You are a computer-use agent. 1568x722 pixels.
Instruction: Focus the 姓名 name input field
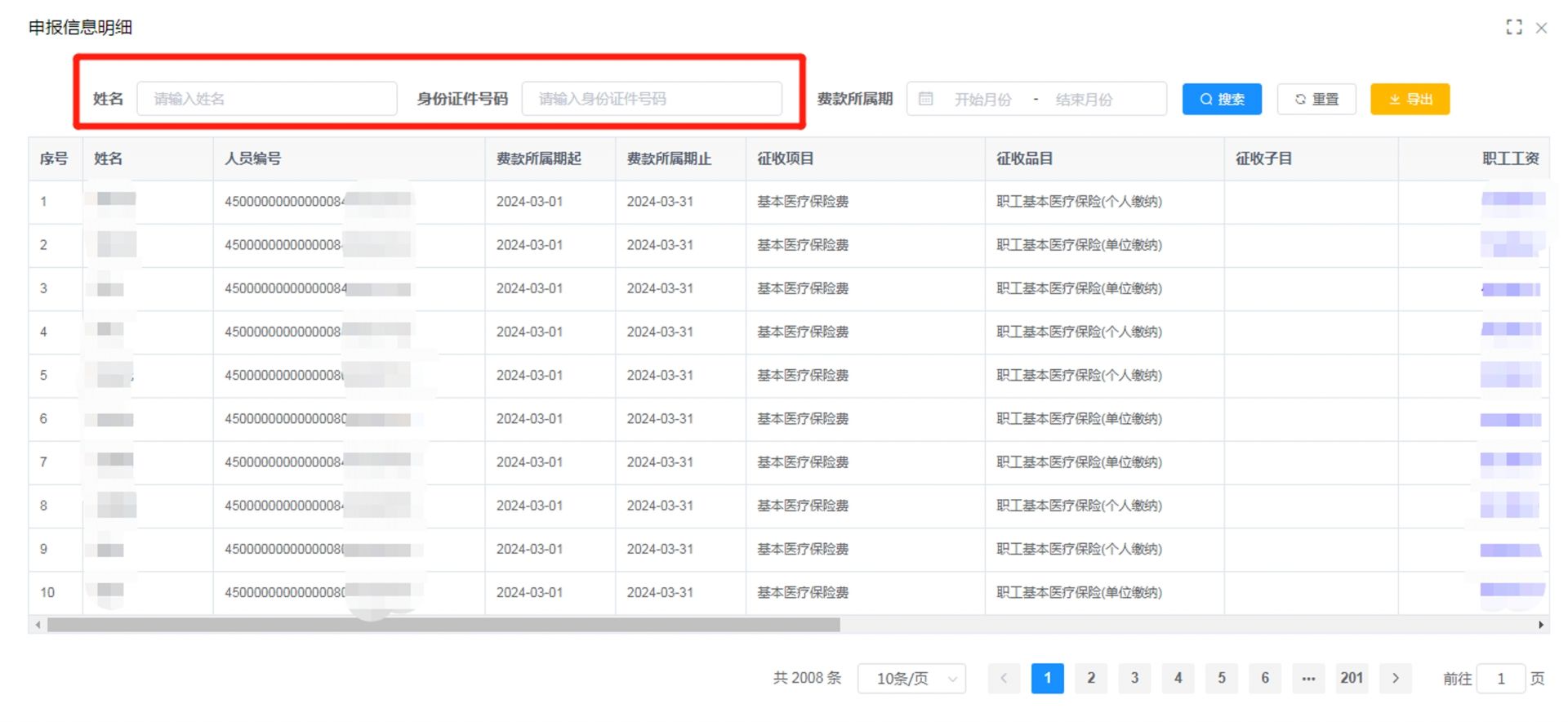267,99
